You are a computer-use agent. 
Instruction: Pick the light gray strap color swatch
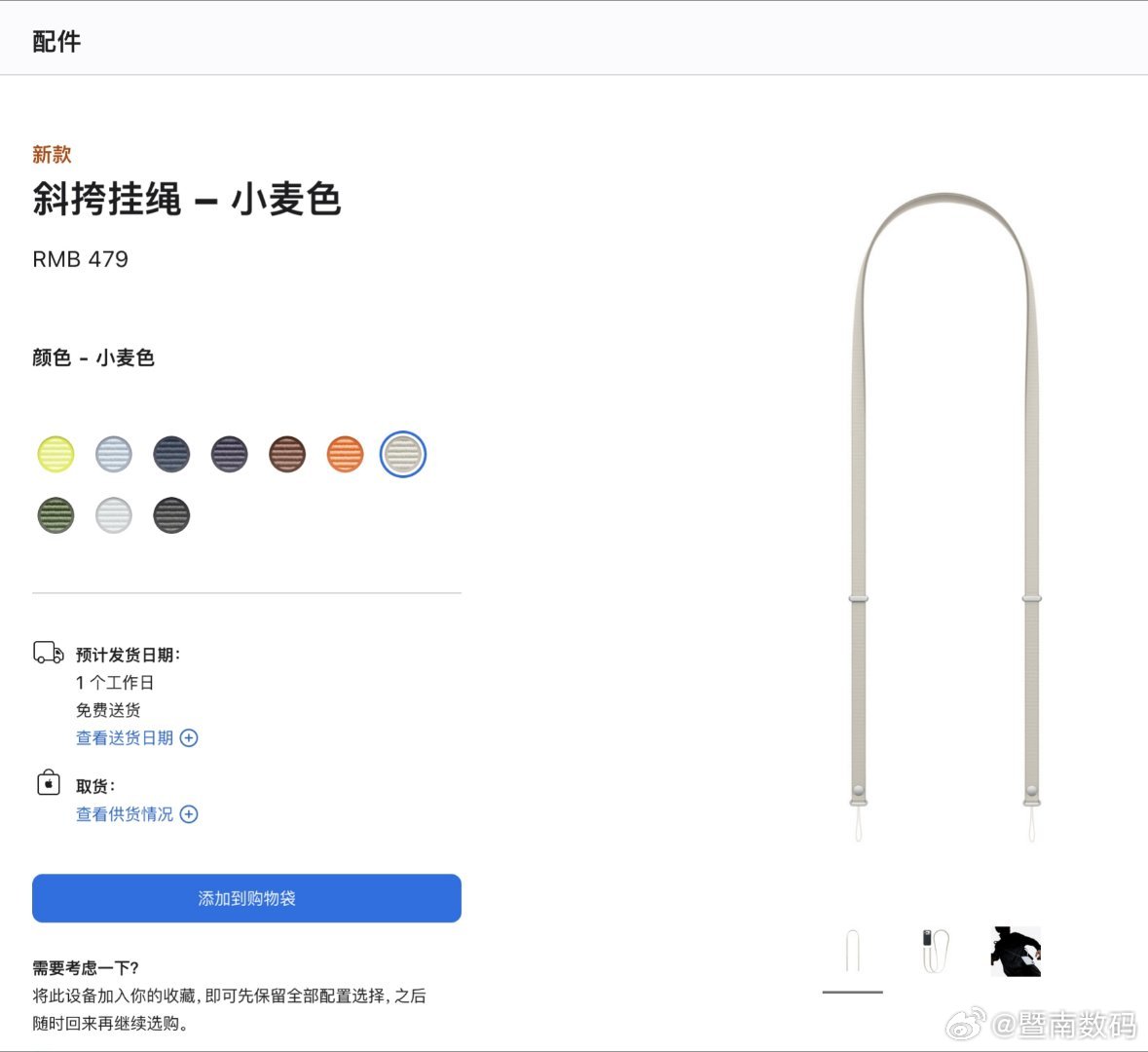pos(114,515)
